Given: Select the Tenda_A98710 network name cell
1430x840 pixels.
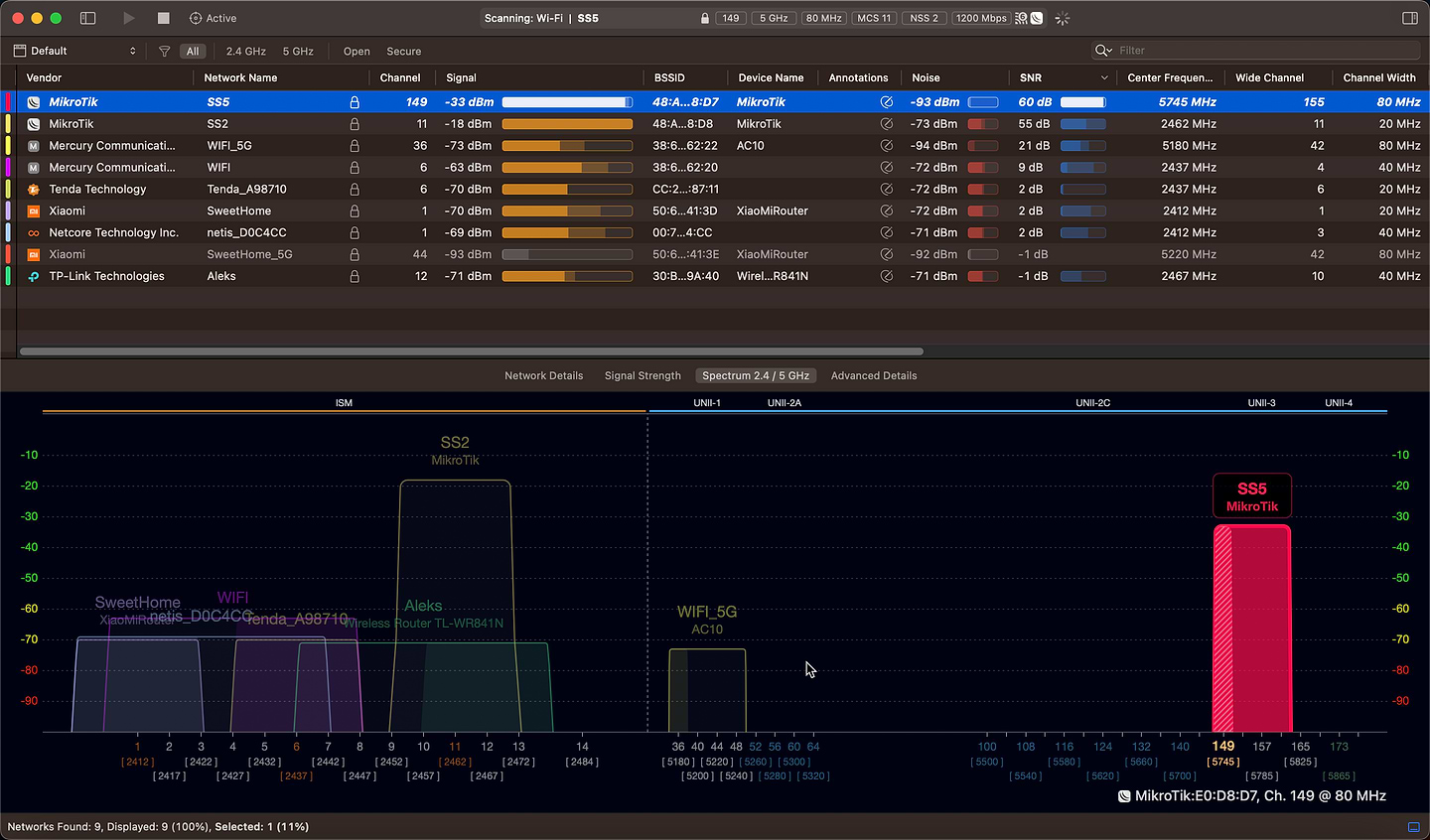Looking at the screenshot, I should click(x=246, y=189).
